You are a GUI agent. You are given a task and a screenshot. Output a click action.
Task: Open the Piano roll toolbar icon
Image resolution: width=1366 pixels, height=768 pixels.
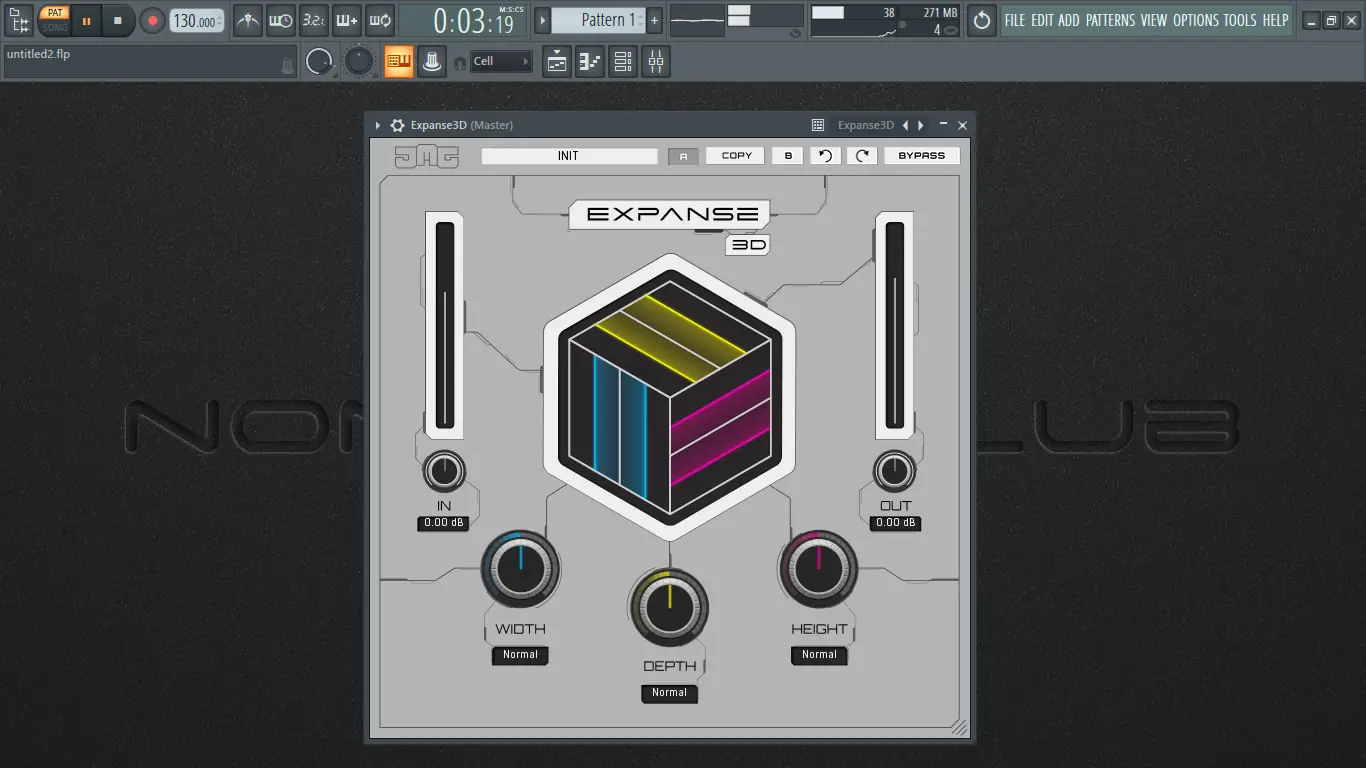click(589, 61)
